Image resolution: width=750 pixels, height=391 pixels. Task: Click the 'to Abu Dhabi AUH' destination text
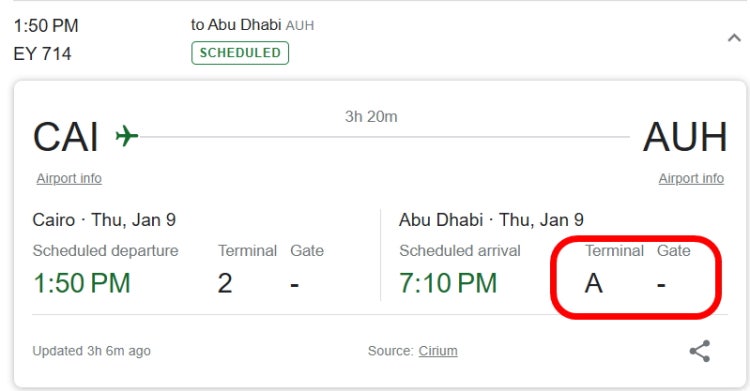click(x=253, y=25)
